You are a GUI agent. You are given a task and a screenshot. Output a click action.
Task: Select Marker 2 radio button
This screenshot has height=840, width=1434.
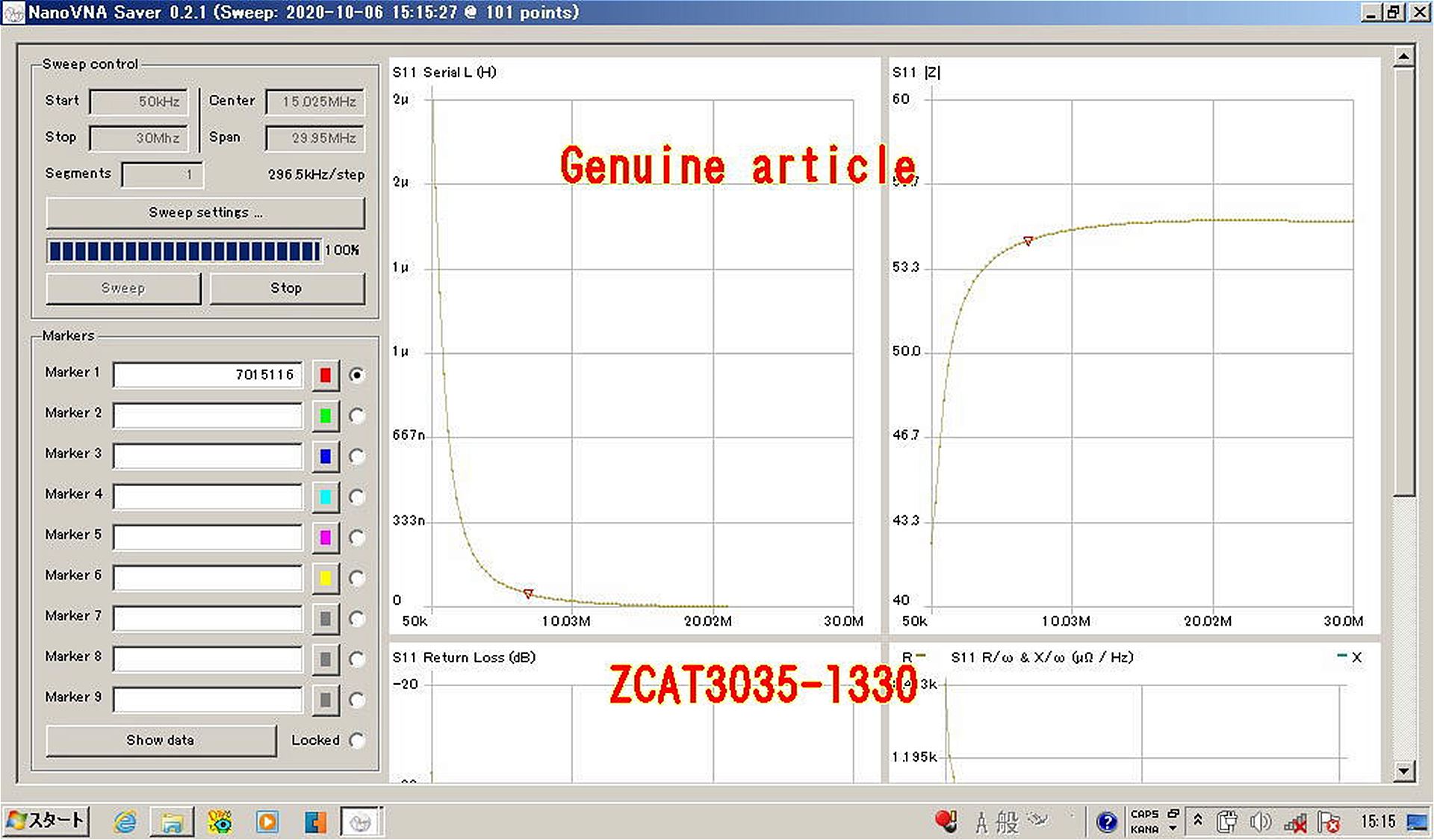tap(357, 416)
